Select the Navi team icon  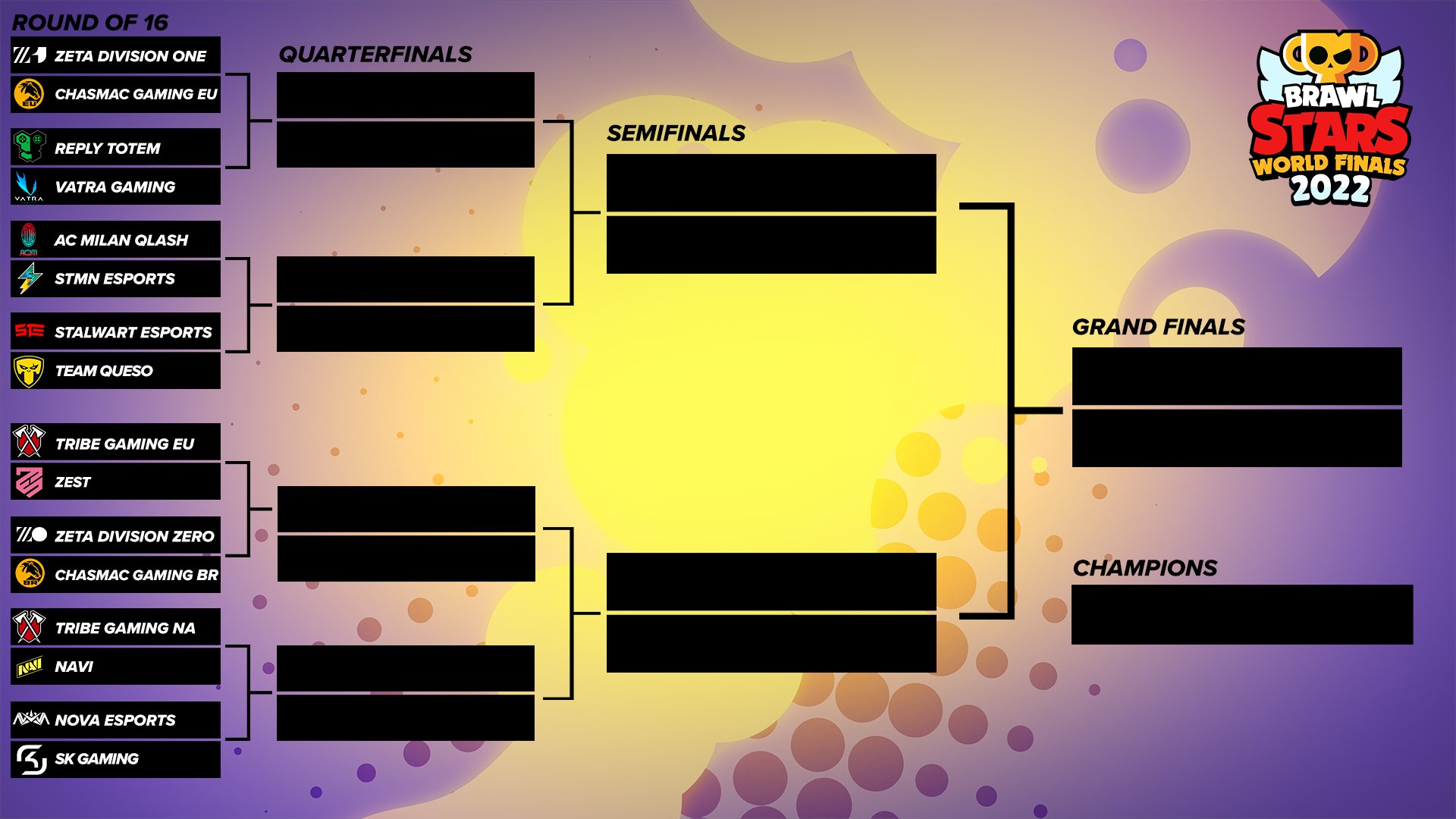coord(28,668)
